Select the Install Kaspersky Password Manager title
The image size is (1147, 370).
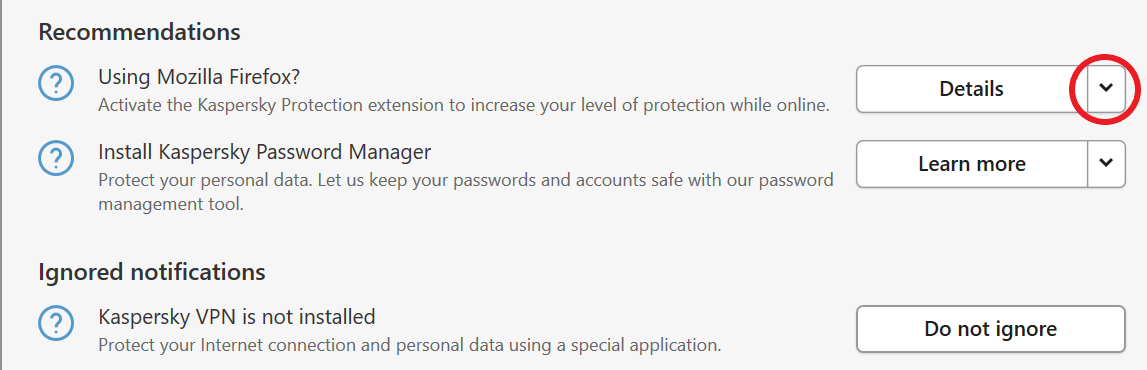tap(265, 152)
